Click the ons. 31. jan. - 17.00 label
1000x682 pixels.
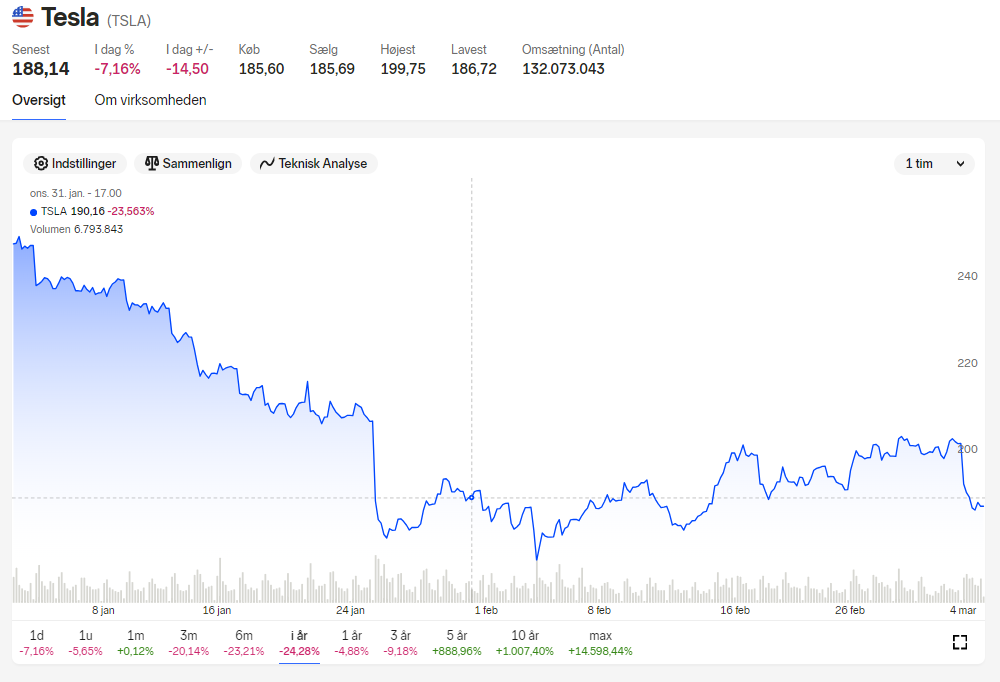tap(76, 193)
